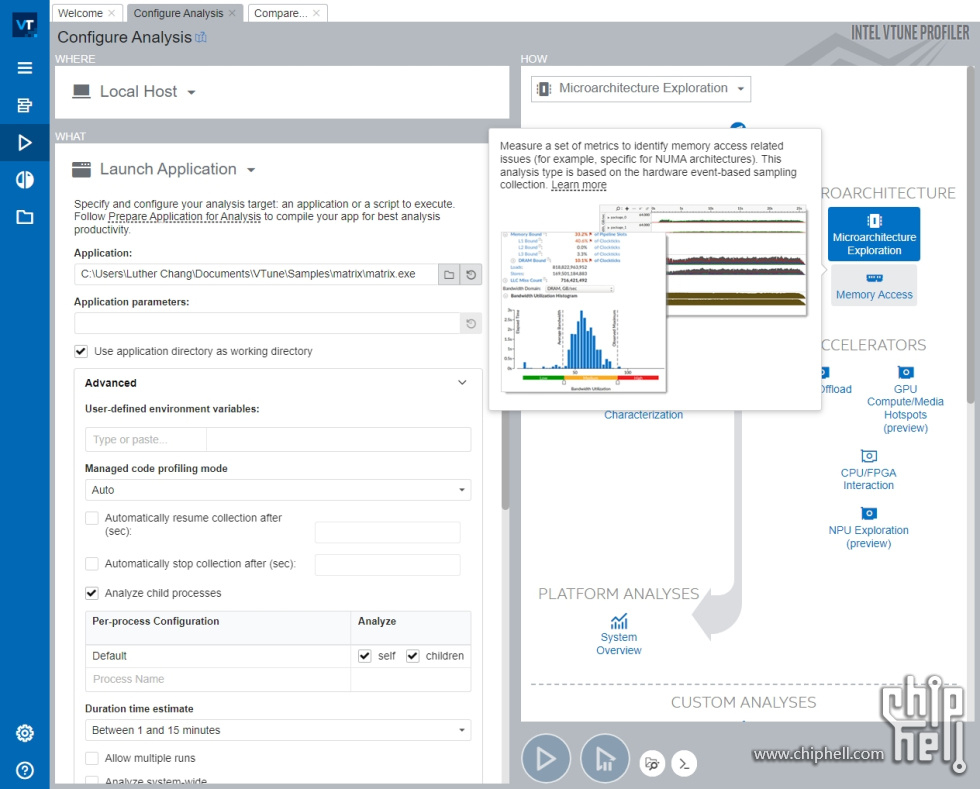980x789 pixels.
Task: Close the Compare... tab
Action: (316, 13)
